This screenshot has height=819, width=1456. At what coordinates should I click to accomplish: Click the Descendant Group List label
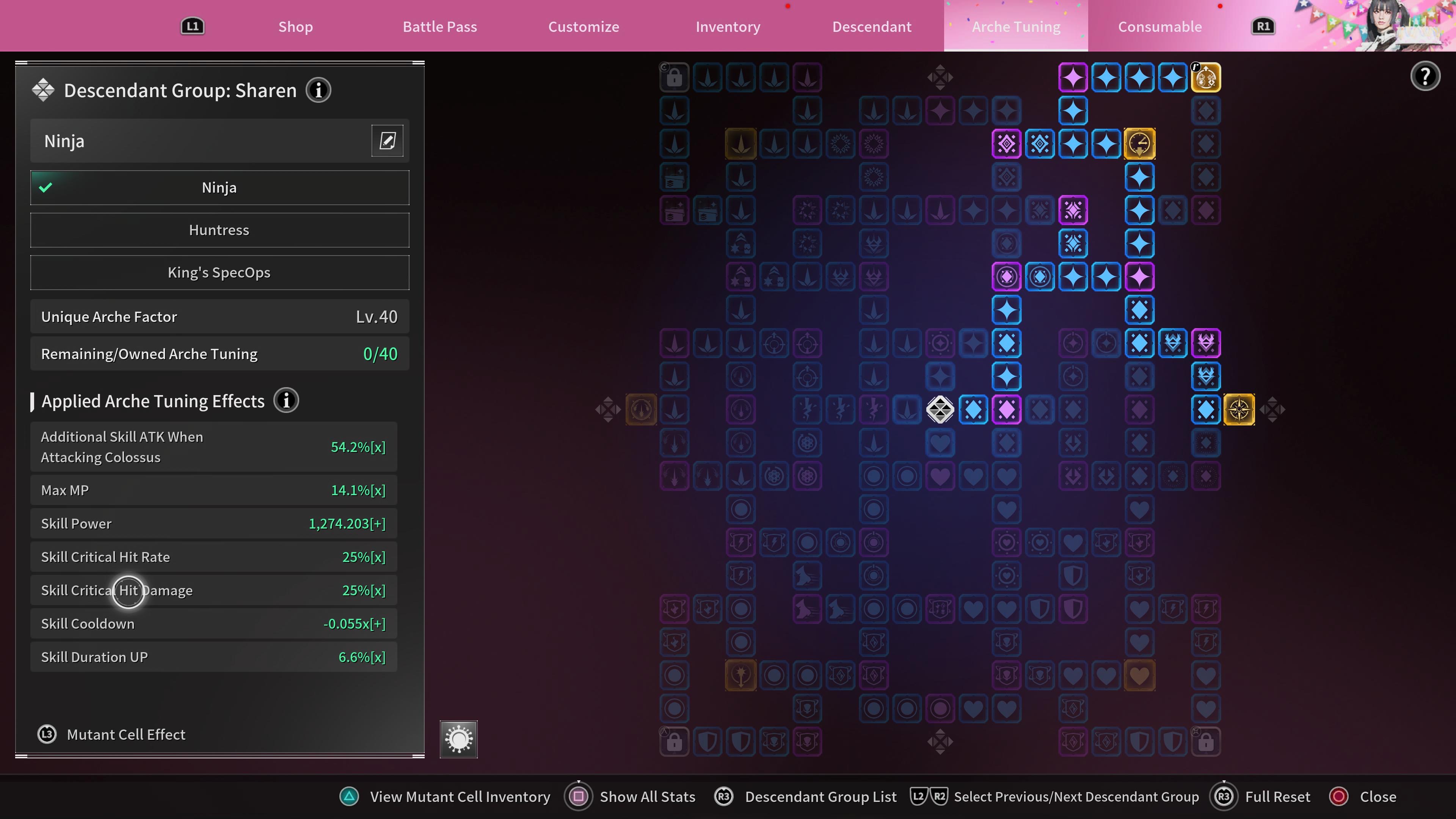point(821,796)
